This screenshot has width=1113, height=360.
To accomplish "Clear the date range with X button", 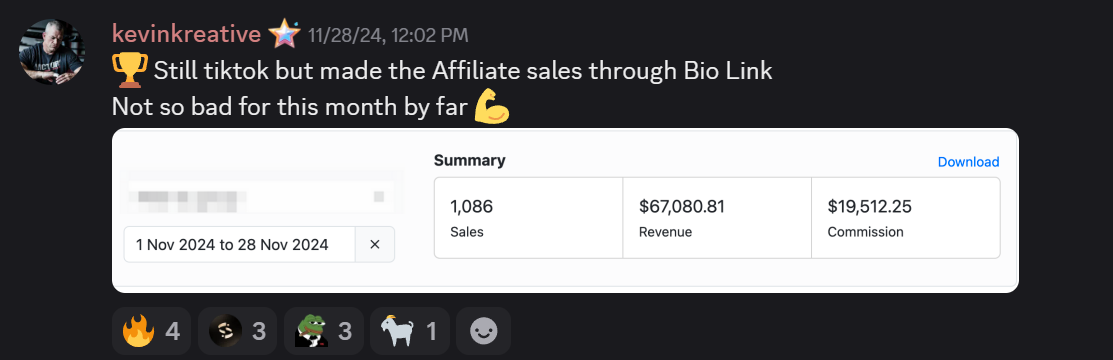I will [375, 244].
